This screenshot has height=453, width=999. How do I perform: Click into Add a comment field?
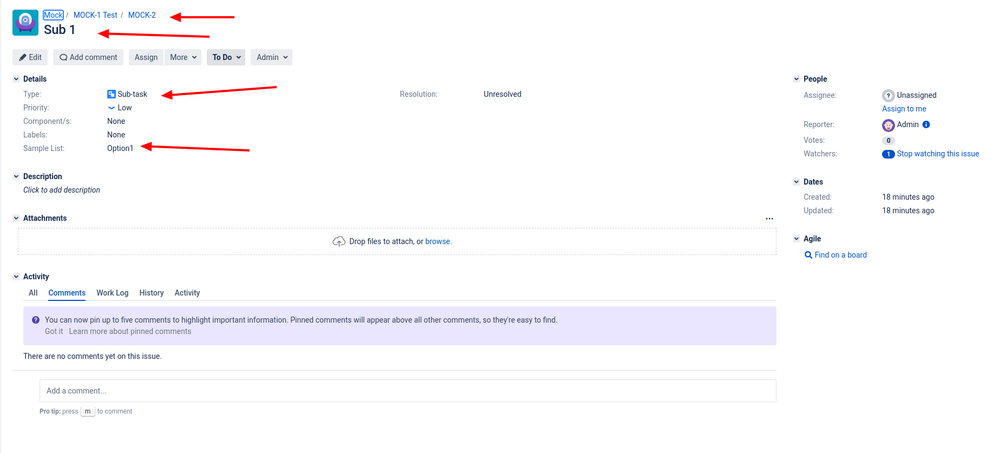click(408, 391)
